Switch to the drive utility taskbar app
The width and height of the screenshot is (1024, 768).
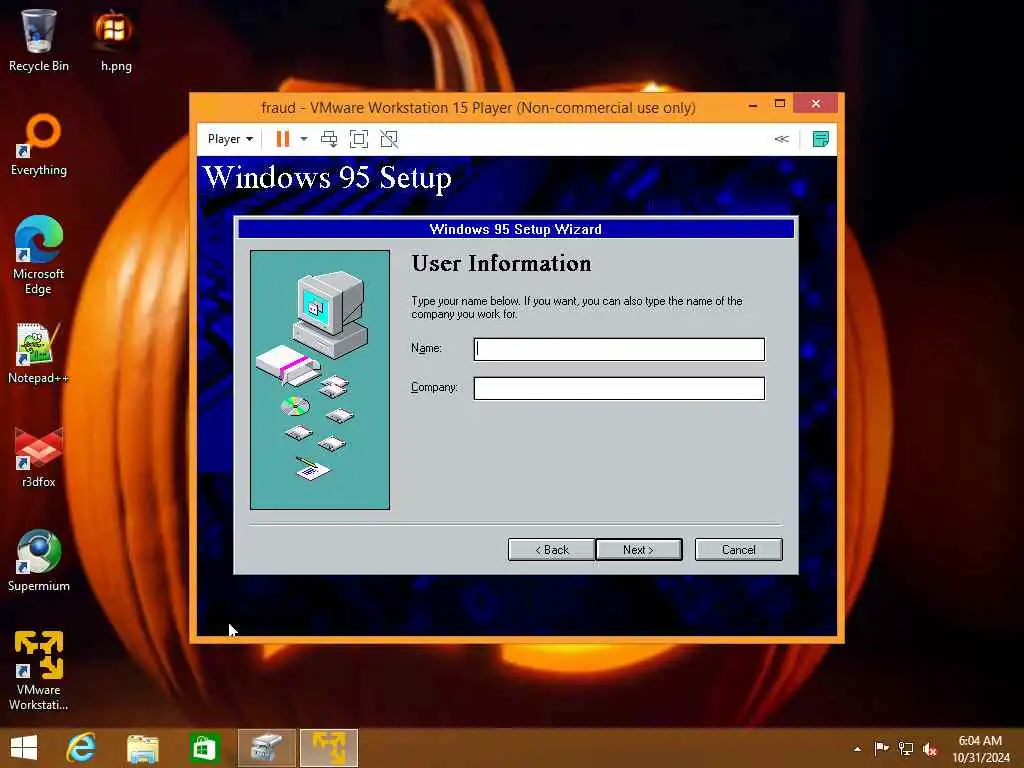tap(266, 748)
